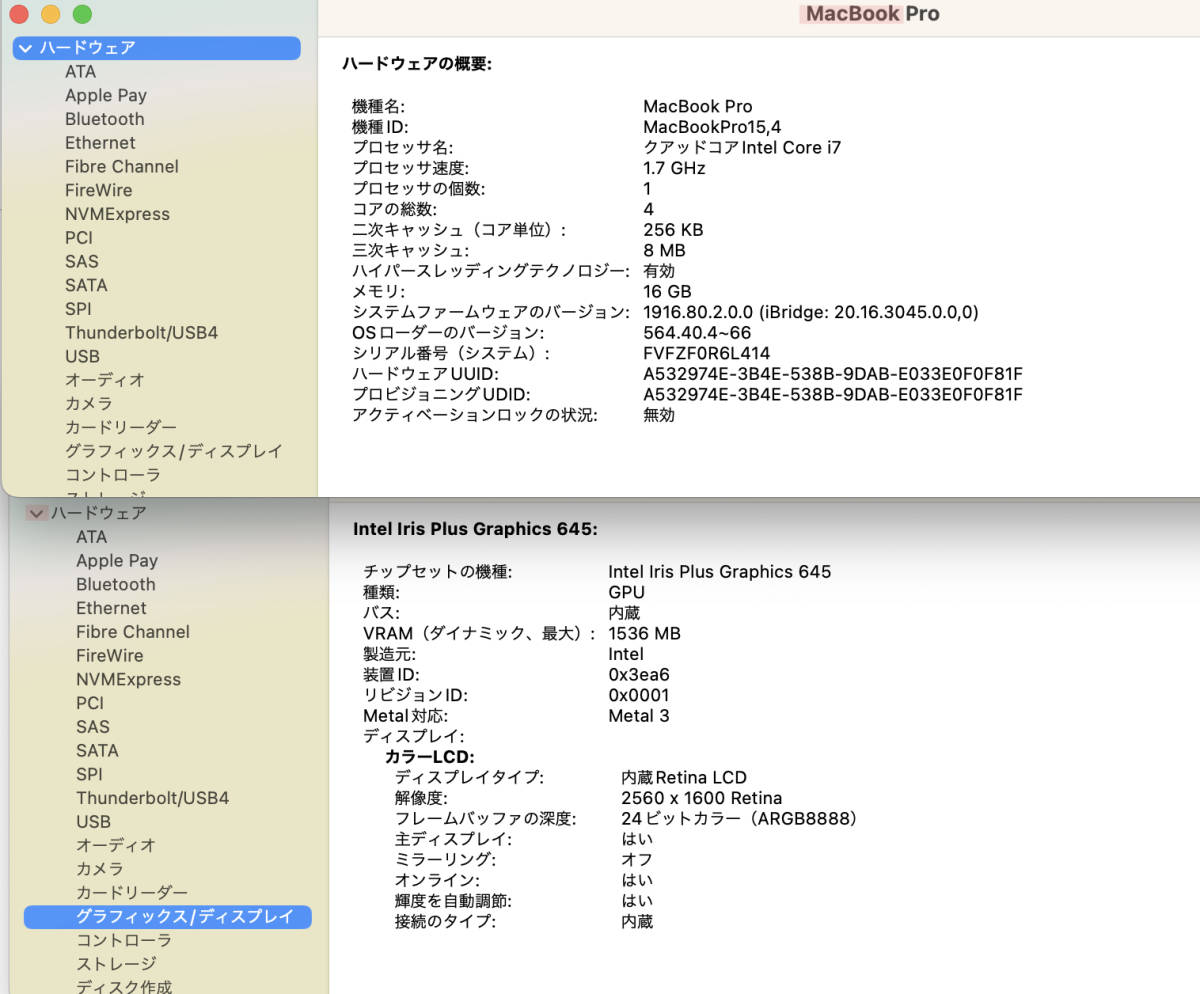The image size is (1200, 994).
Task: Select Apple Pay in upper window sidebar
Action: pos(106,96)
